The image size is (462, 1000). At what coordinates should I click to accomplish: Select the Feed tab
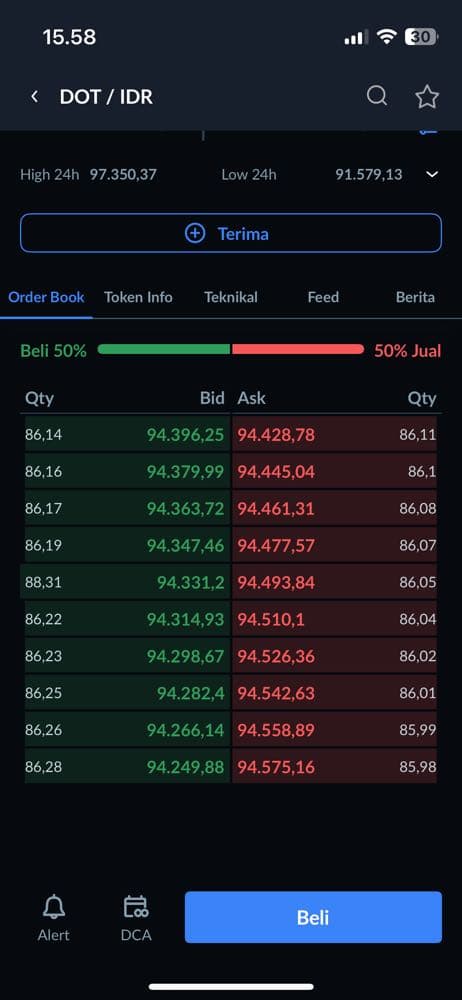coord(323,297)
